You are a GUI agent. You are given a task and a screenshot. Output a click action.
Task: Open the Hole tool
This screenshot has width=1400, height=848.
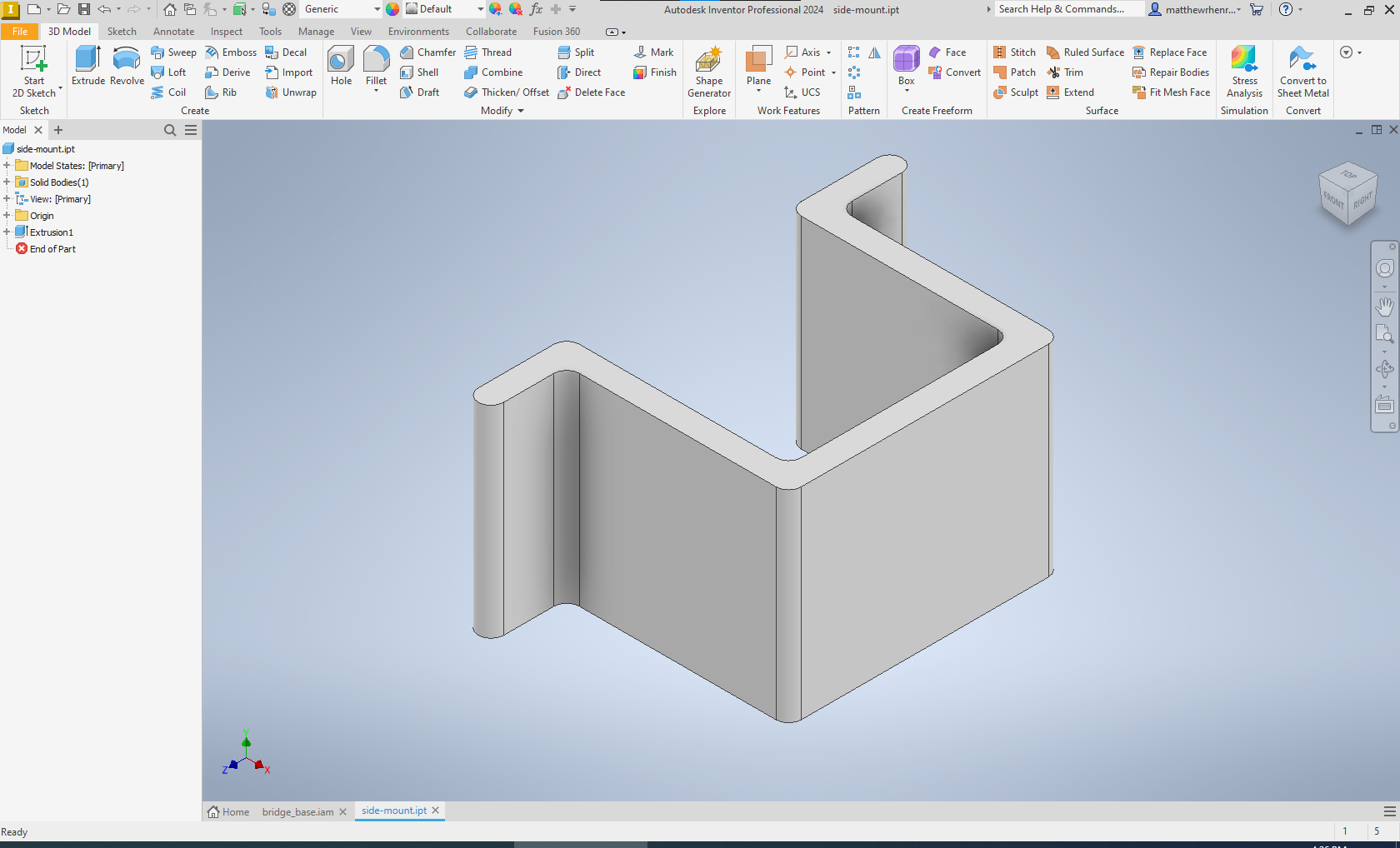click(340, 67)
